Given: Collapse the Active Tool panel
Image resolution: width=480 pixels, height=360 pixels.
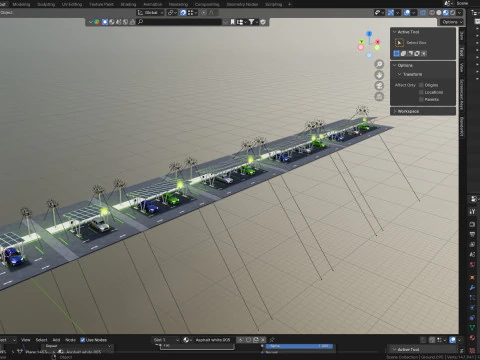Looking at the screenshot, I should 394,32.
